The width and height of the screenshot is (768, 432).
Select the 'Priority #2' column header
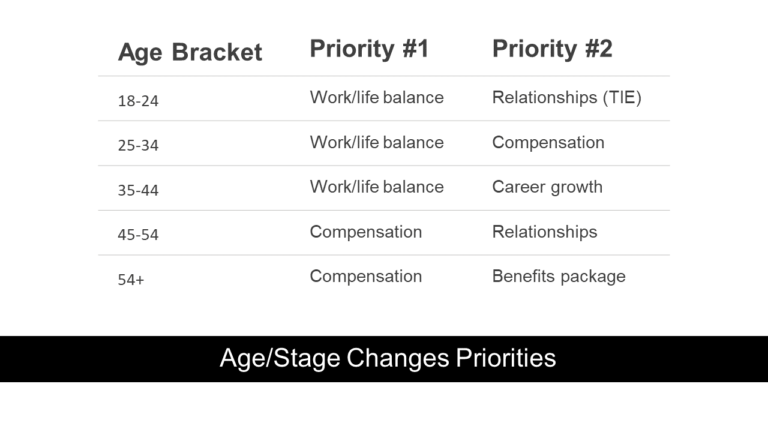552,48
